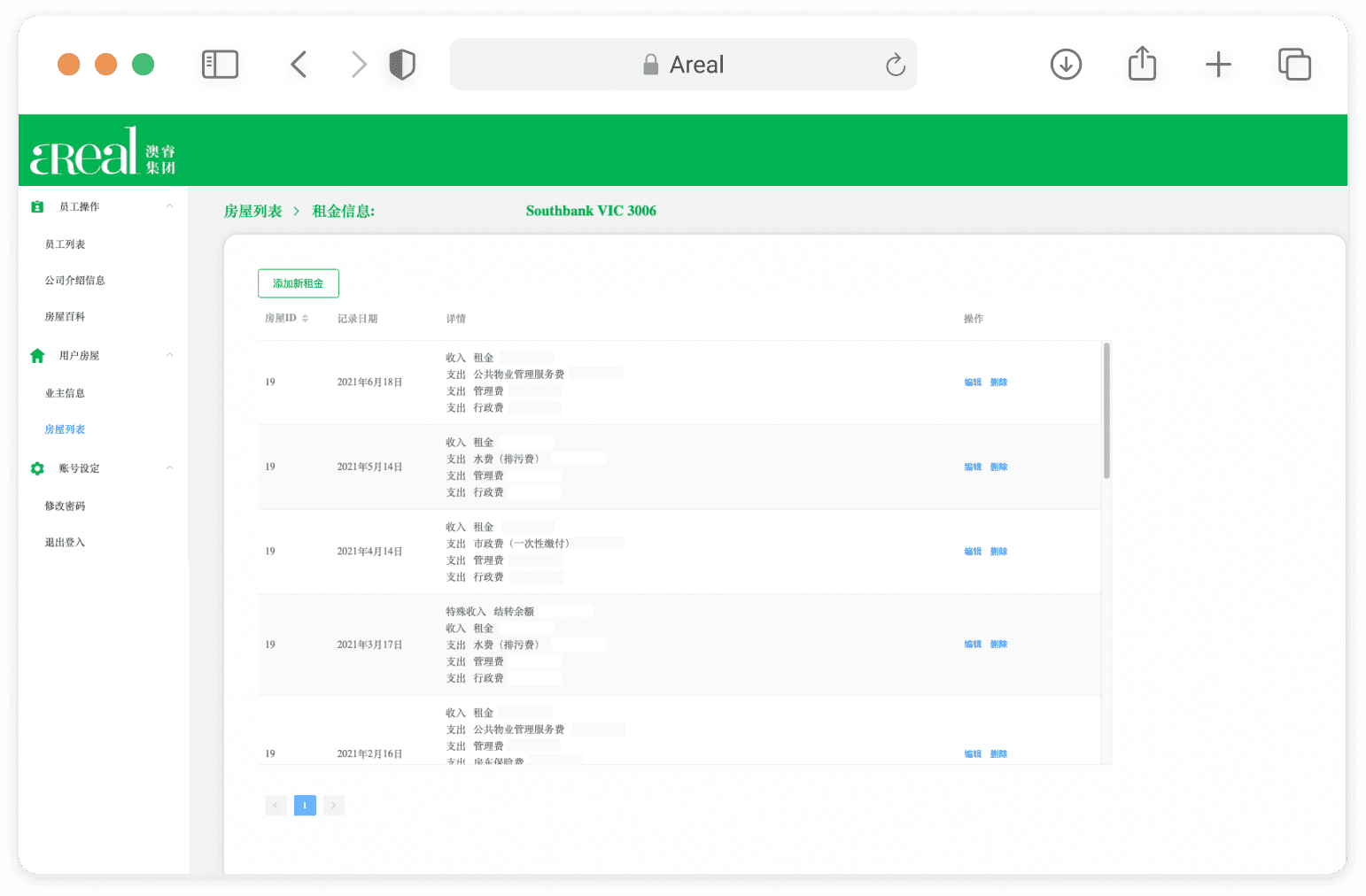Viewport: 1366px width, 896px height.
Task: Click the 添加新租金 button
Action: pos(299,283)
